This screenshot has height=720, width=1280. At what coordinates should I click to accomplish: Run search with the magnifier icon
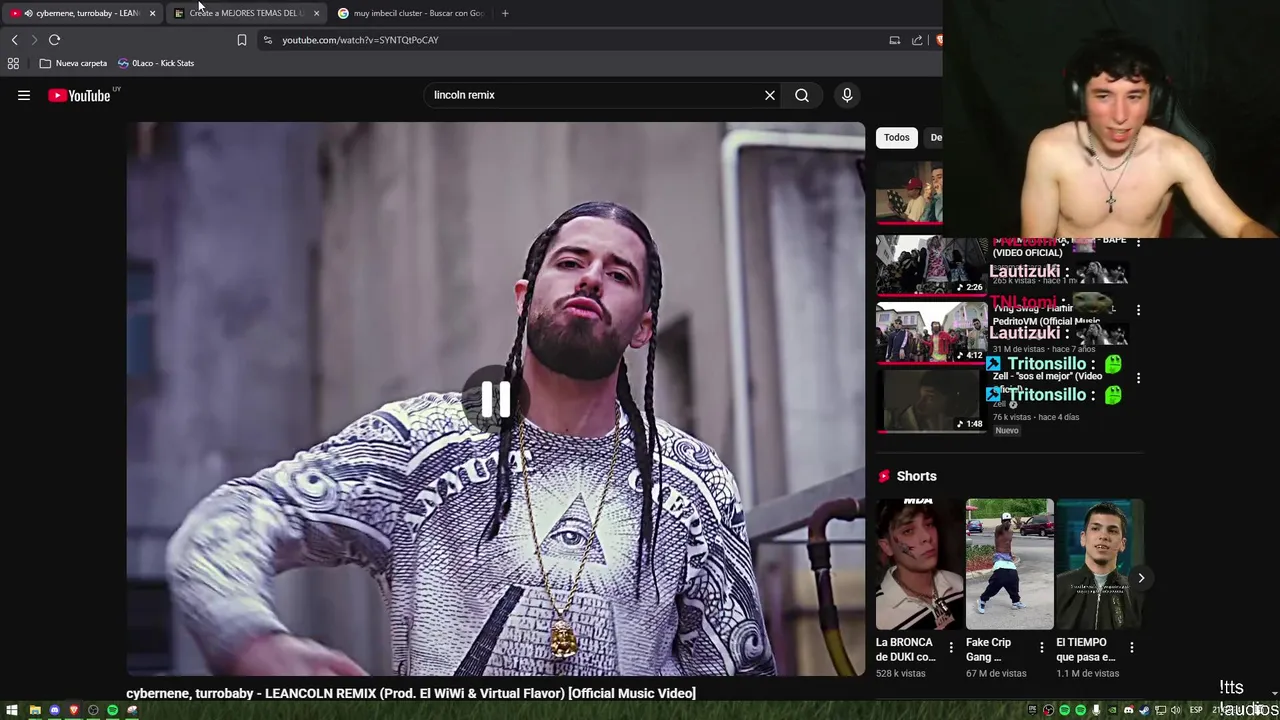pyautogui.click(x=802, y=95)
